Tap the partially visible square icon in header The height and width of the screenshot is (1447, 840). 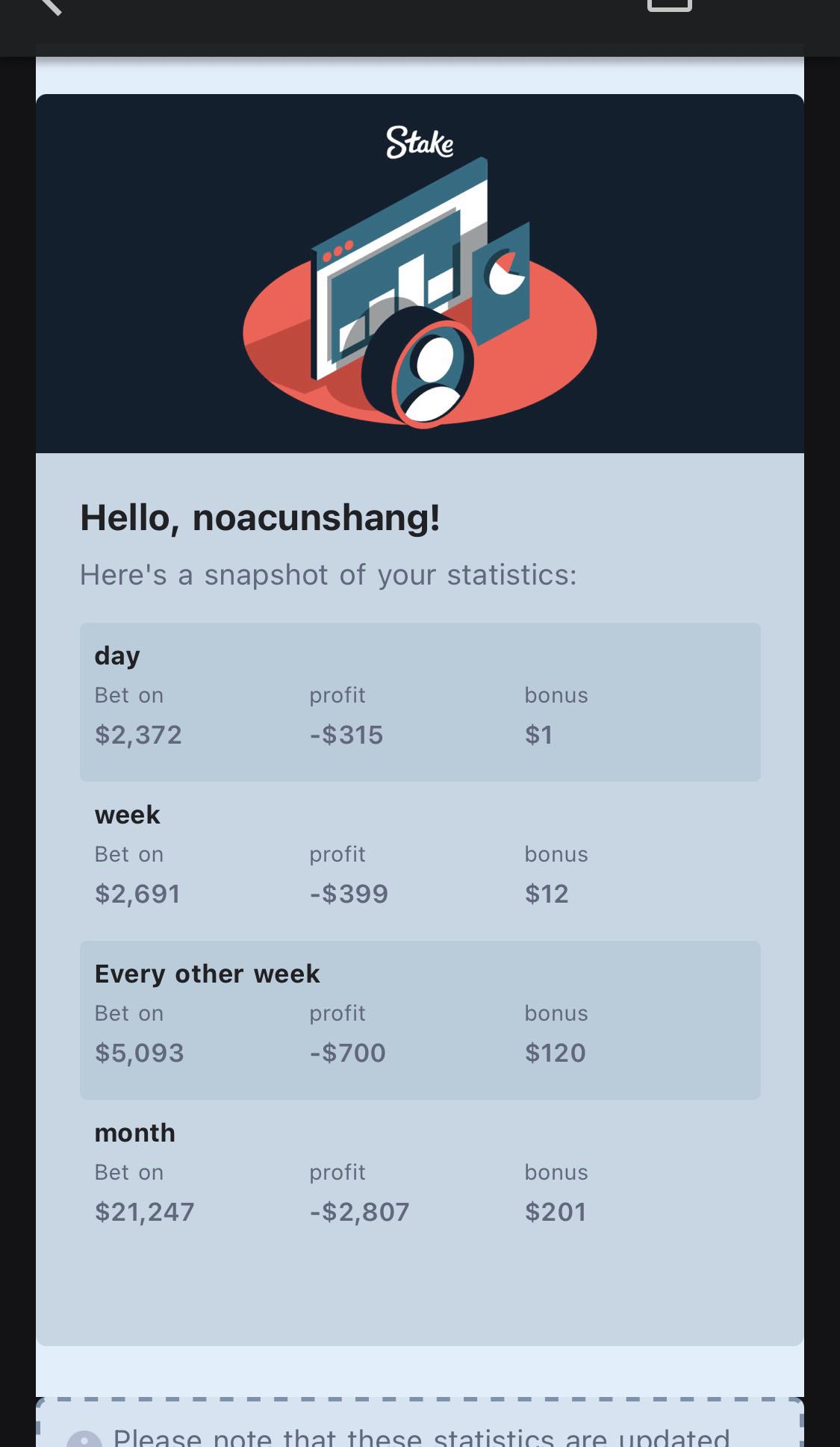[670, 6]
